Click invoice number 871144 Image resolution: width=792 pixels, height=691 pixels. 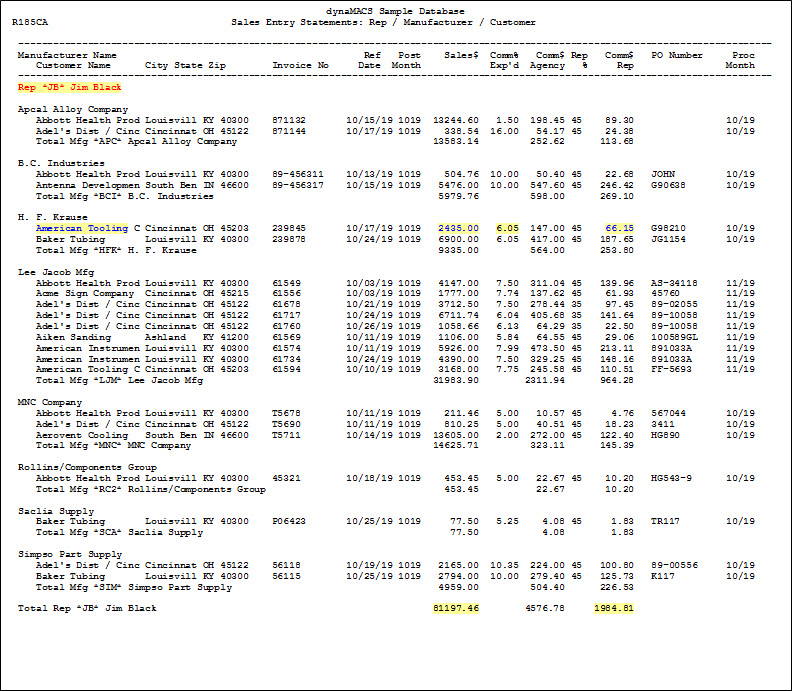pos(288,131)
